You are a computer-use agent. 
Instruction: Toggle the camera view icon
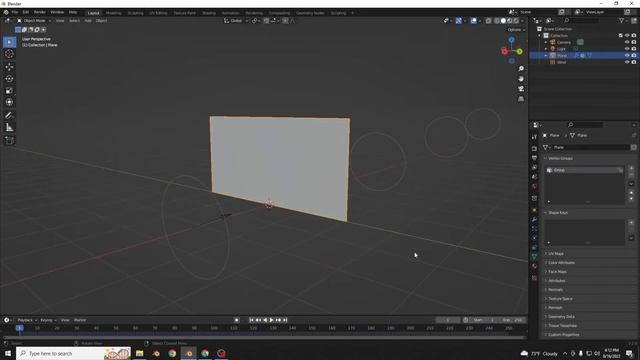click(x=521, y=89)
